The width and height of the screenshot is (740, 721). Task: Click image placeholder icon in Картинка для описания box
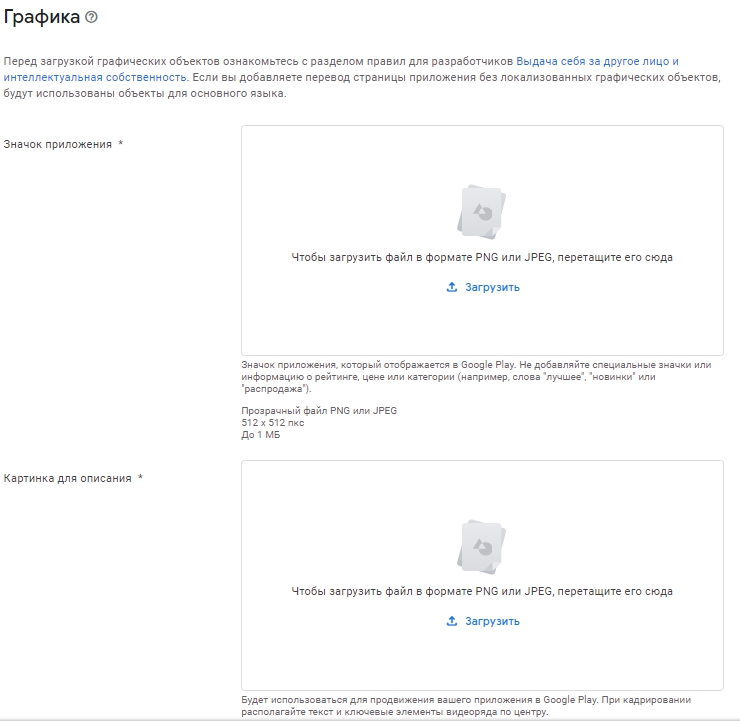(481, 547)
